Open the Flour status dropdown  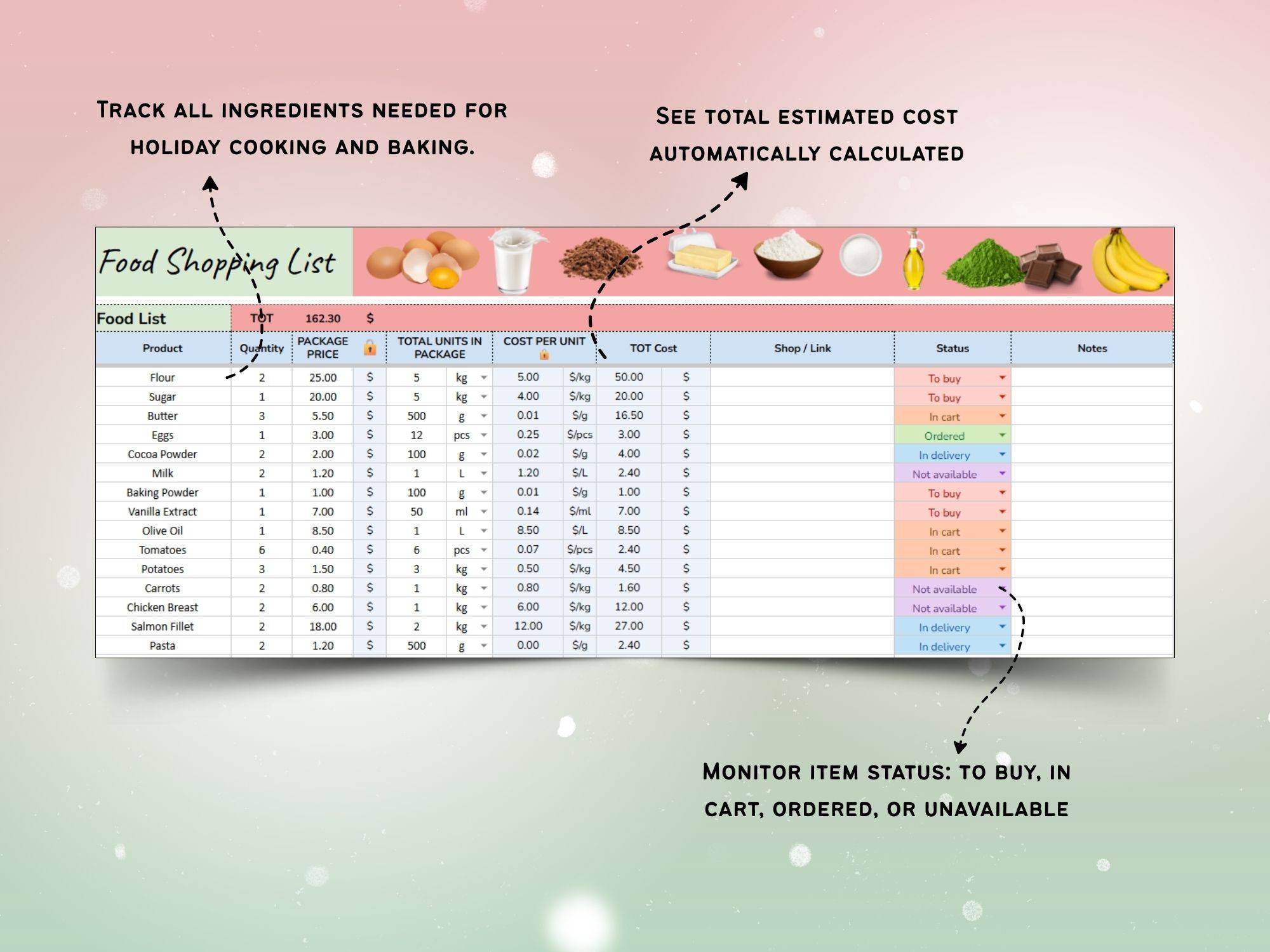[1002, 378]
